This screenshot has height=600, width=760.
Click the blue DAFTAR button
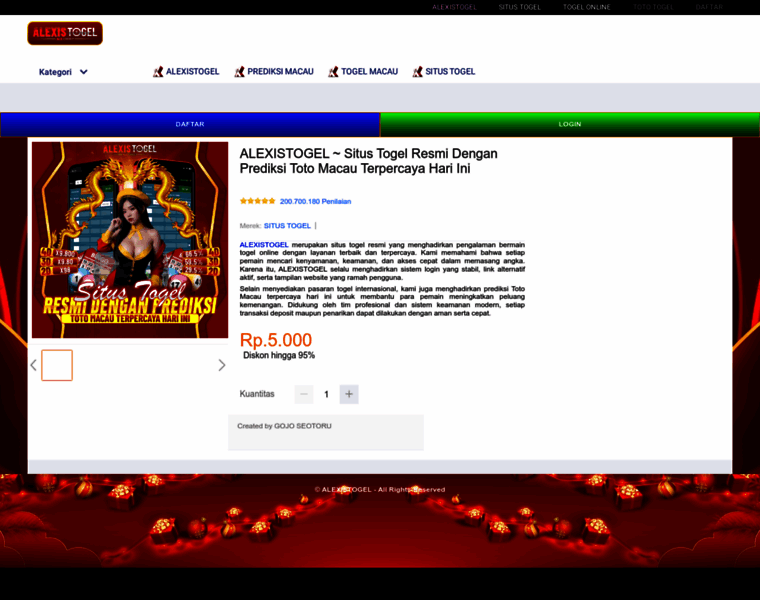pos(190,125)
